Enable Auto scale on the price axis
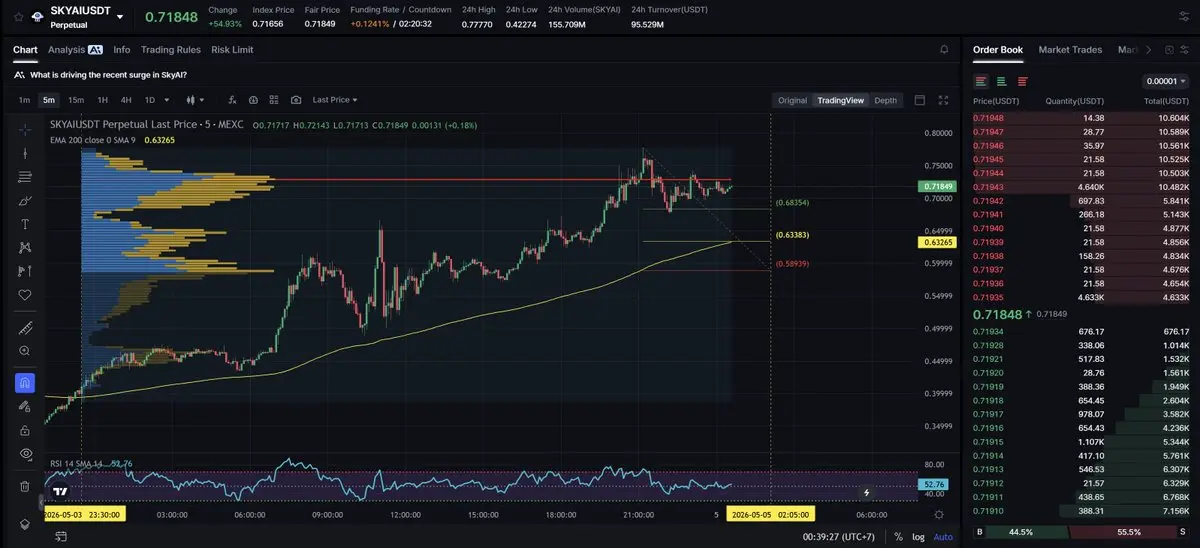 (x=943, y=537)
